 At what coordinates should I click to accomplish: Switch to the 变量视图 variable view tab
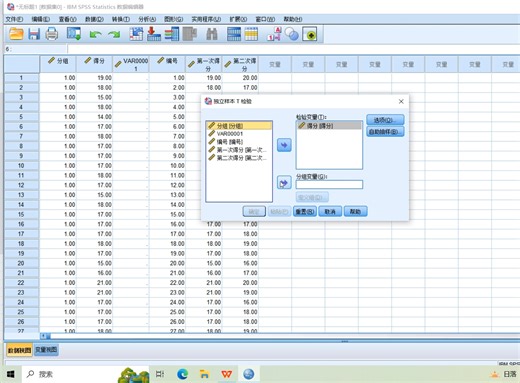point(46,350)
